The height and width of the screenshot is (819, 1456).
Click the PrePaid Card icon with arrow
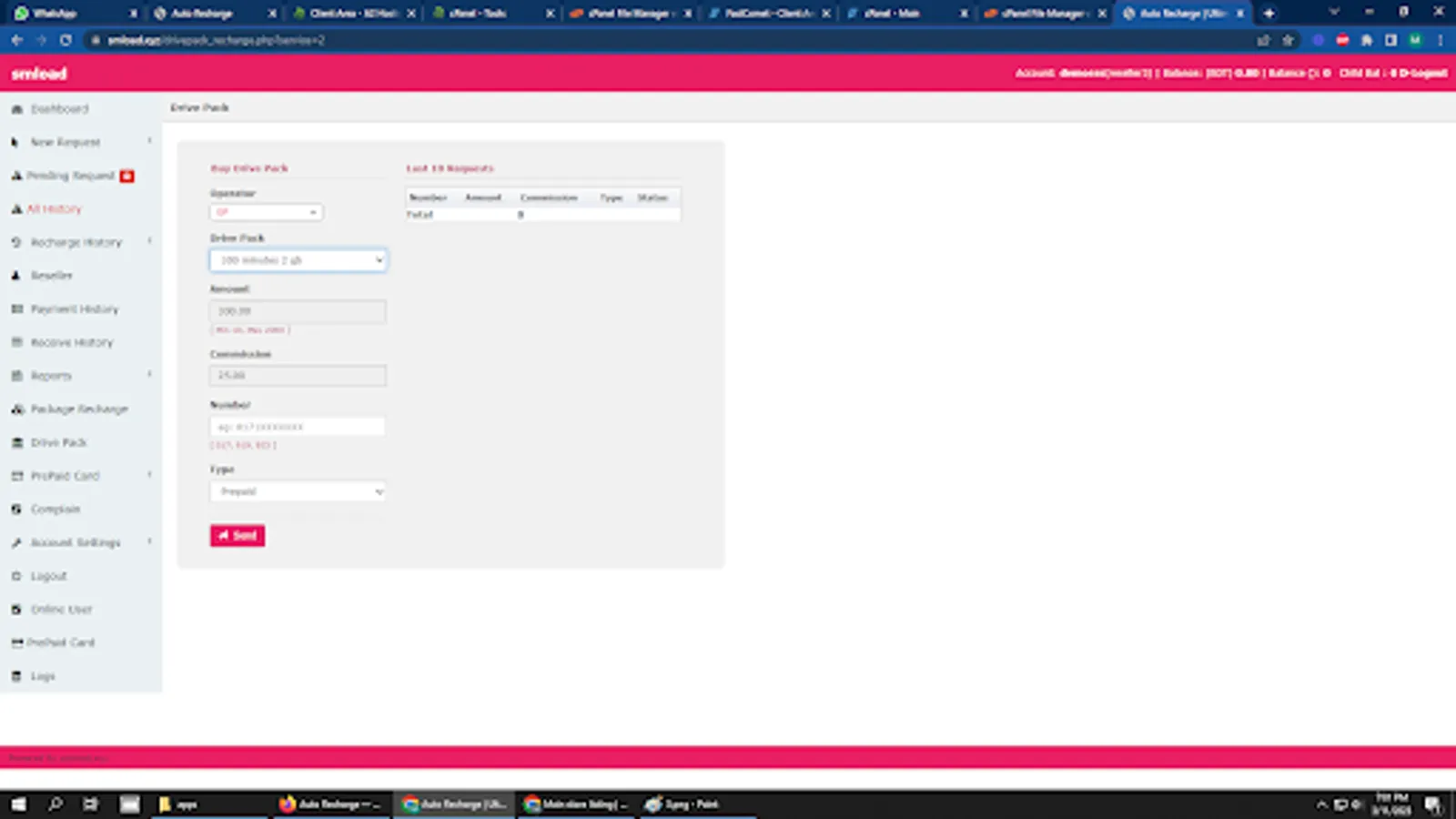point(16,476)
